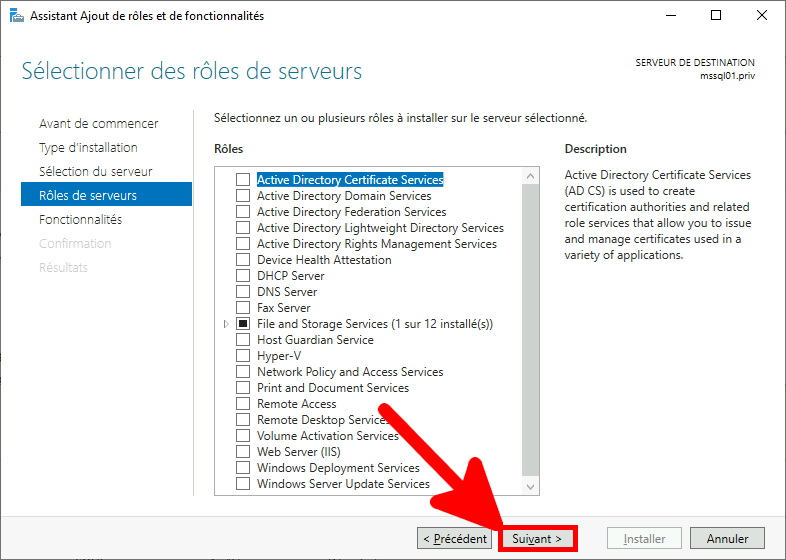Check the Hyper-V role checkbox
Viewport: 786px width, 560px height.
coord(243,356)
